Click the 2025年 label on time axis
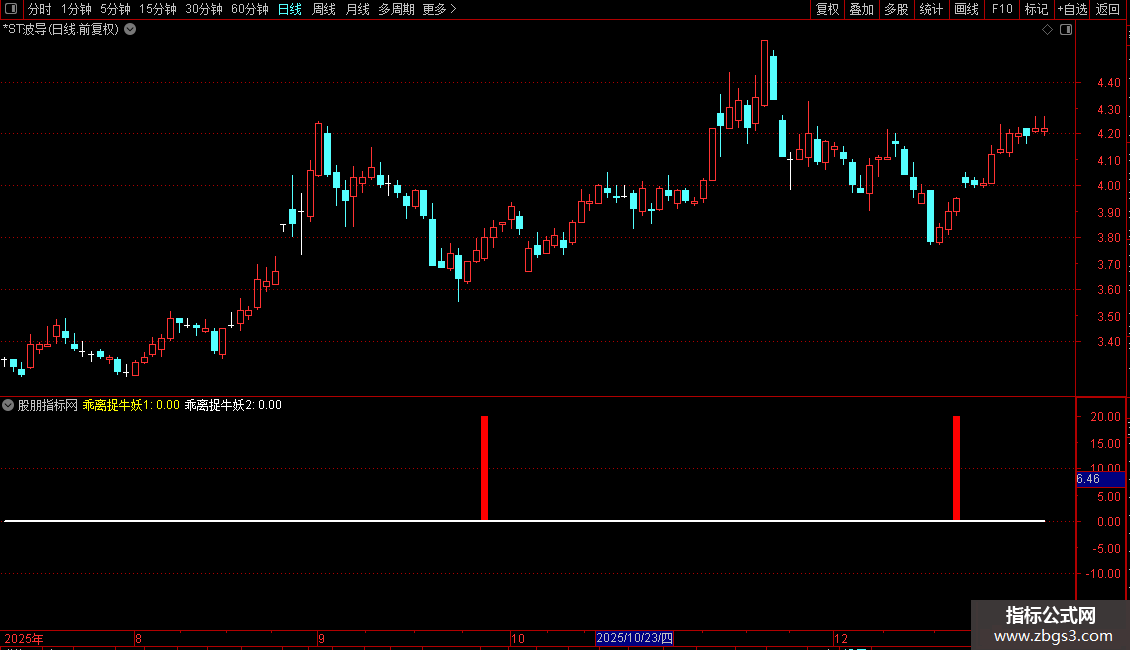 (24, 638)
